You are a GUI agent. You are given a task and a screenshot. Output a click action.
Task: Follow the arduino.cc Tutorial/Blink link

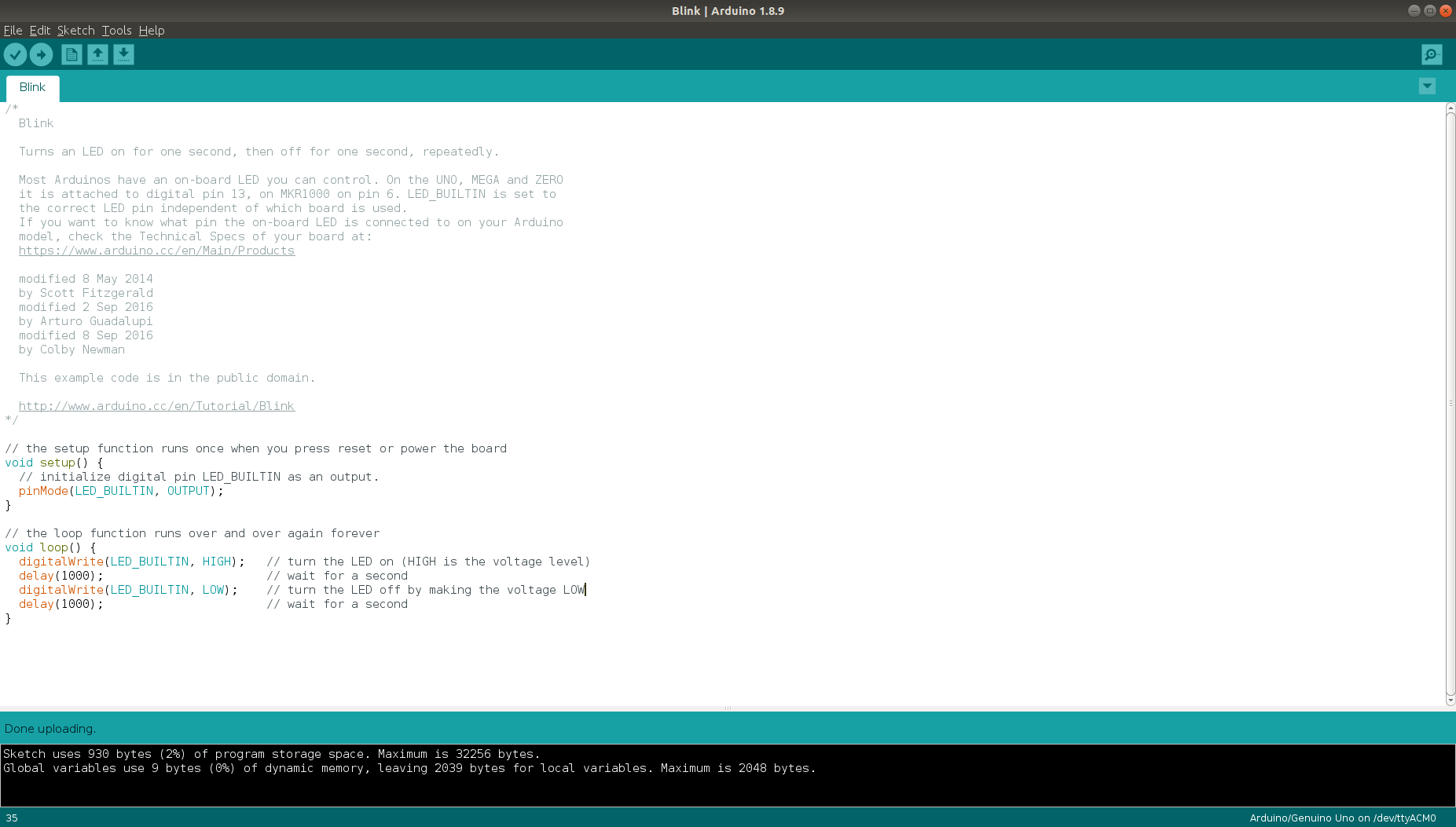coord(156,406)
